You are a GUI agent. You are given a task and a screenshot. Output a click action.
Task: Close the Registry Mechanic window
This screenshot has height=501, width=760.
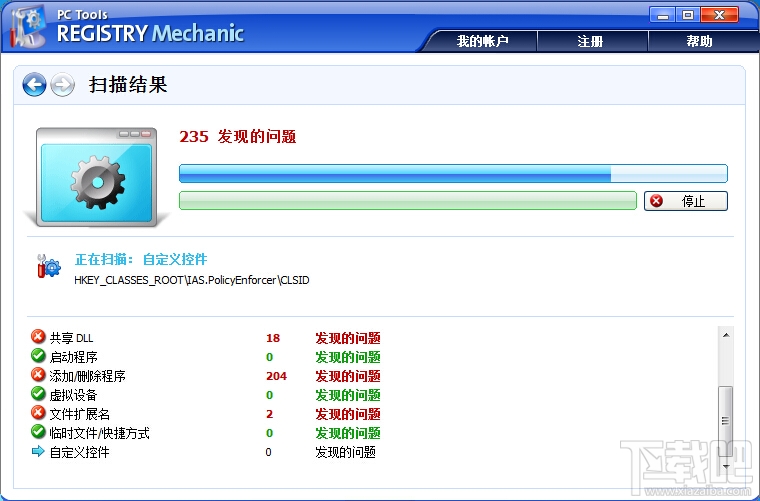720,15
